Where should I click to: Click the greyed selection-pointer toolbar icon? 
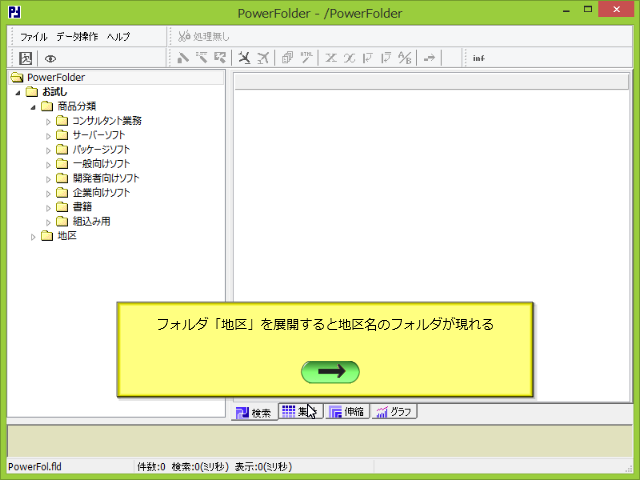220,58
